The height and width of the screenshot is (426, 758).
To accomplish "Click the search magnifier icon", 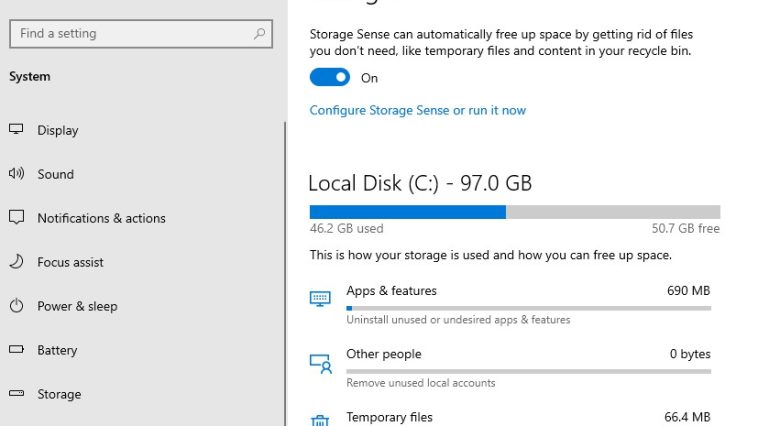I will click(x=260, y=33).
